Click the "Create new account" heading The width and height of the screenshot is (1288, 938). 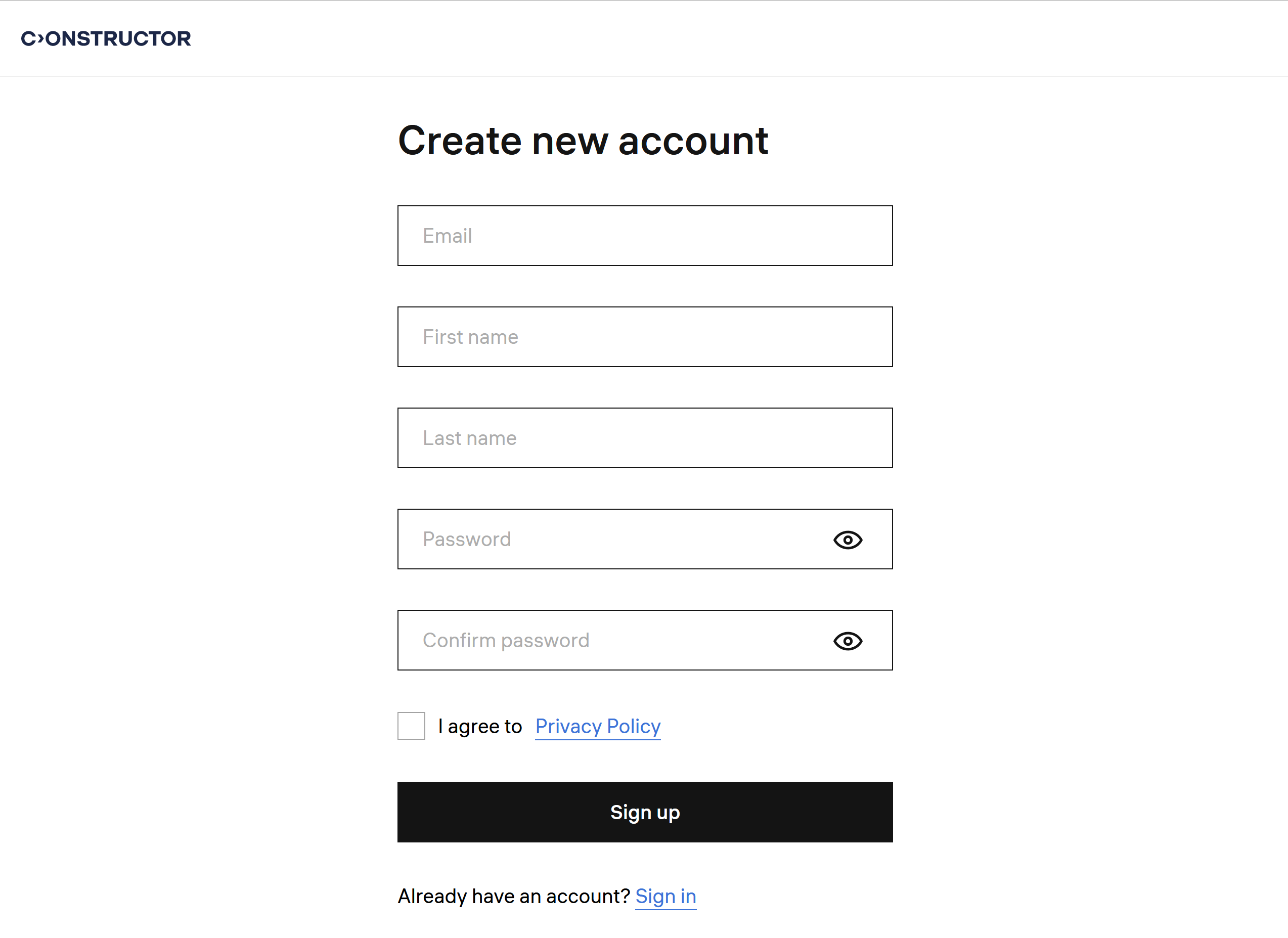click(583, 141)
